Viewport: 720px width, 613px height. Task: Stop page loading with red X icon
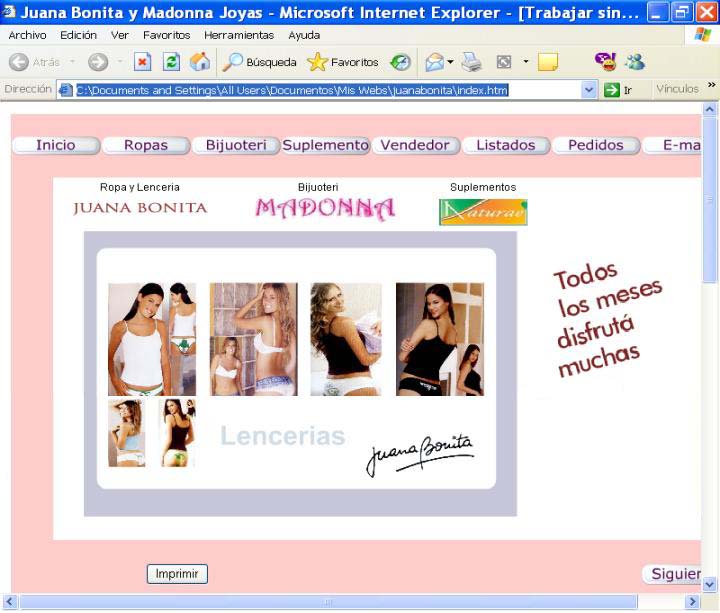pyautogui.click(x=143, y=62)
